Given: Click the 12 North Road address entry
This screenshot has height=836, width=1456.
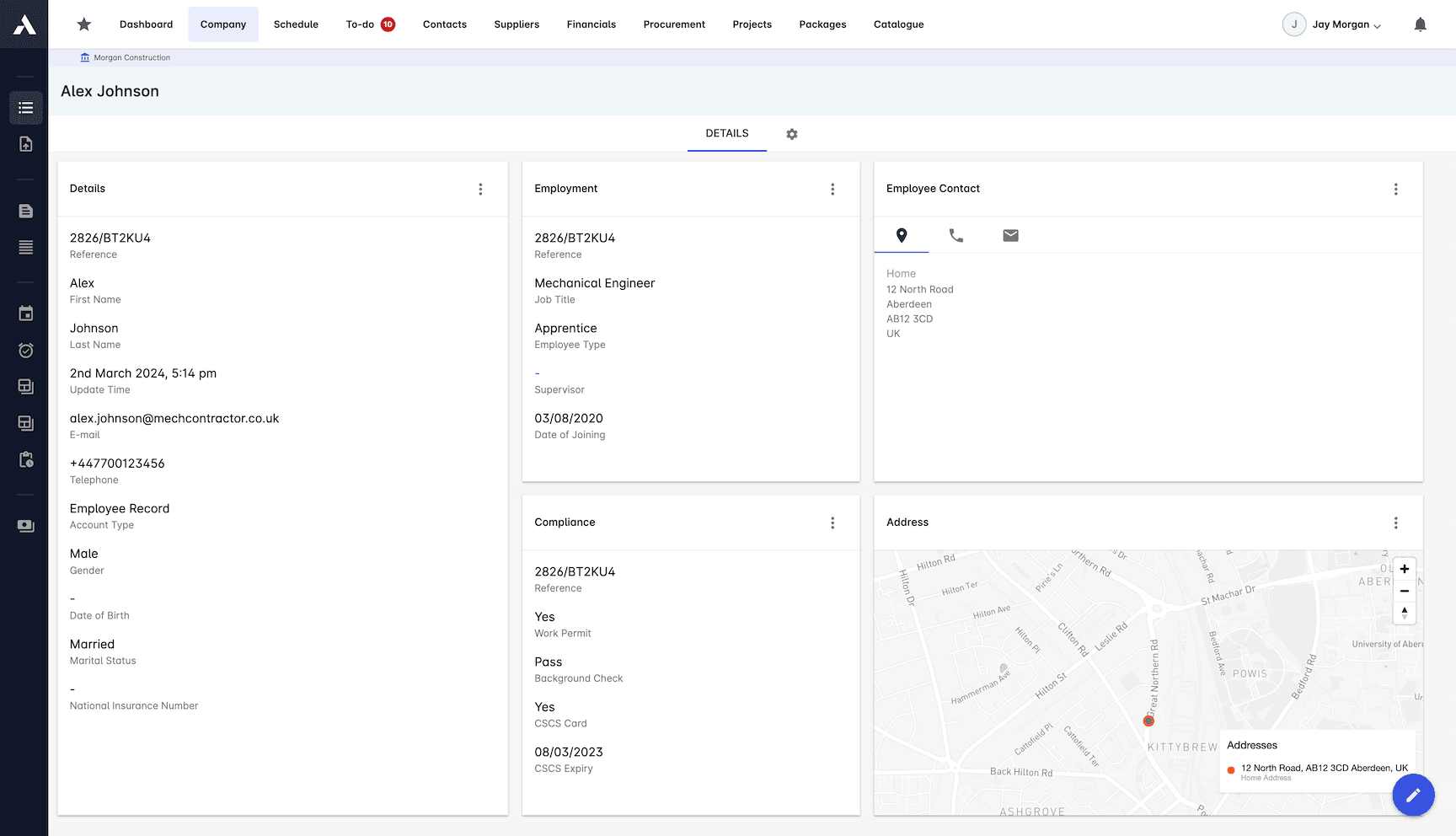Looking at the screenshot, I should [1324, 768].
